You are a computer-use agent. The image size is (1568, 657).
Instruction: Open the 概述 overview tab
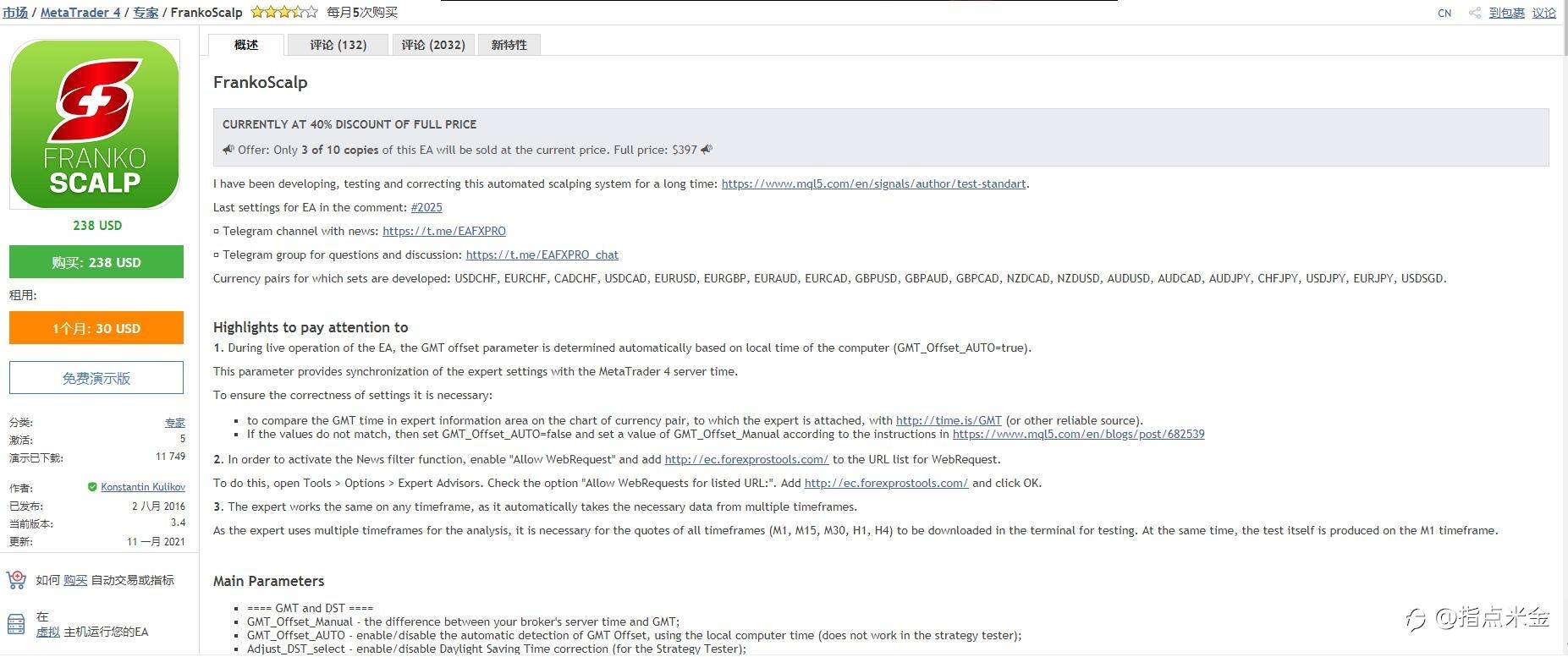[245, 45]
